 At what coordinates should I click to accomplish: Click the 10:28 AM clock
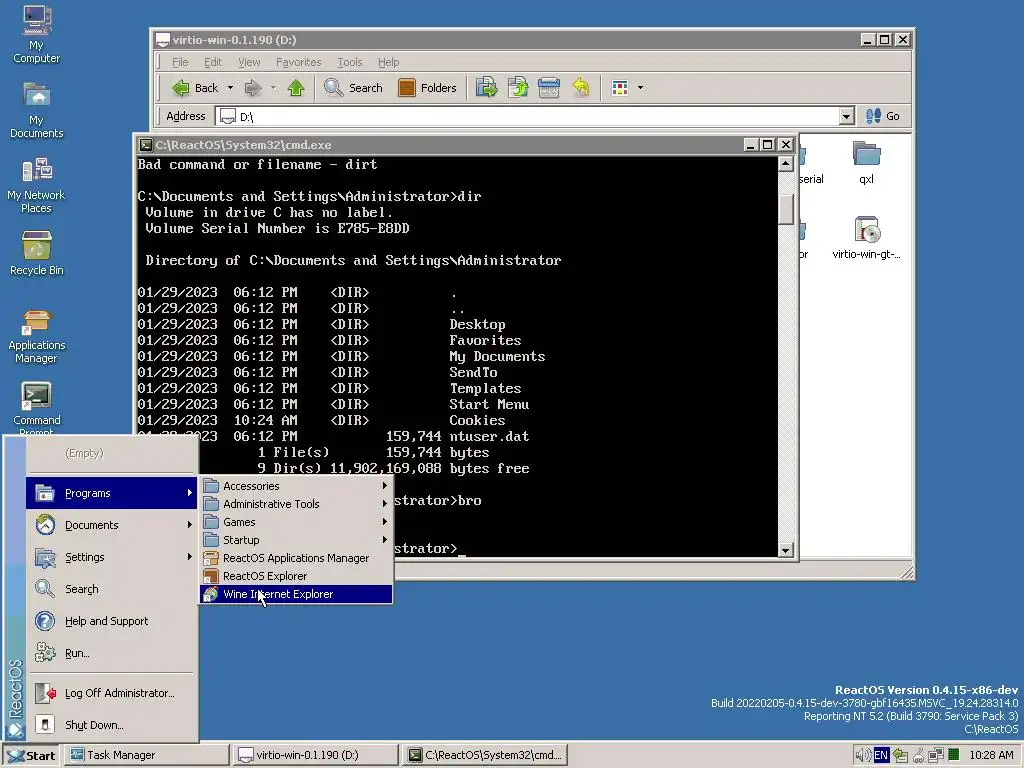[991, 755]
